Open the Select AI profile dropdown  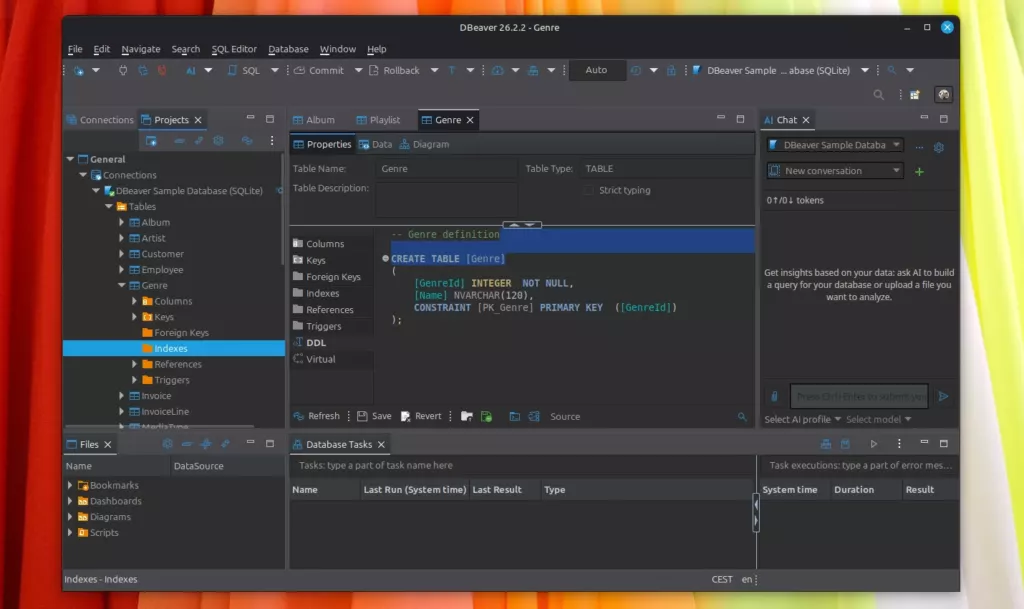pos(803,420)
